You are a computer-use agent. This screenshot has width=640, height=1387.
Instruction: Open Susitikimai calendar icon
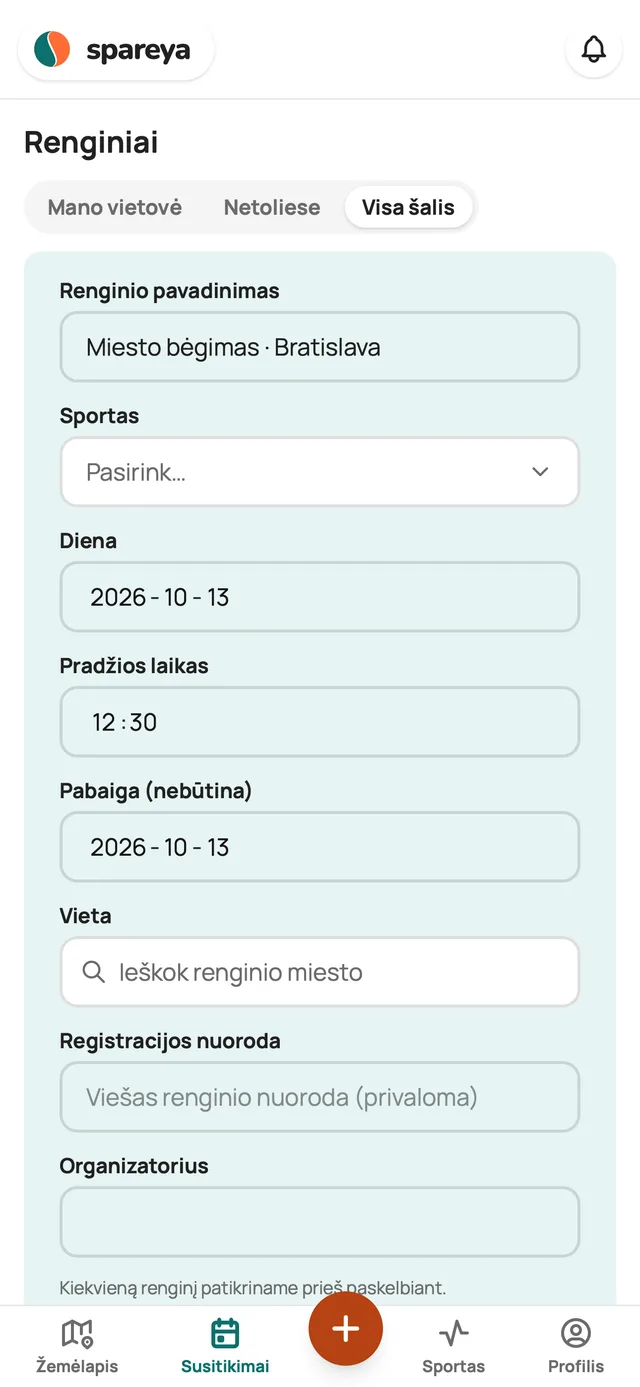pos(225,1333)
